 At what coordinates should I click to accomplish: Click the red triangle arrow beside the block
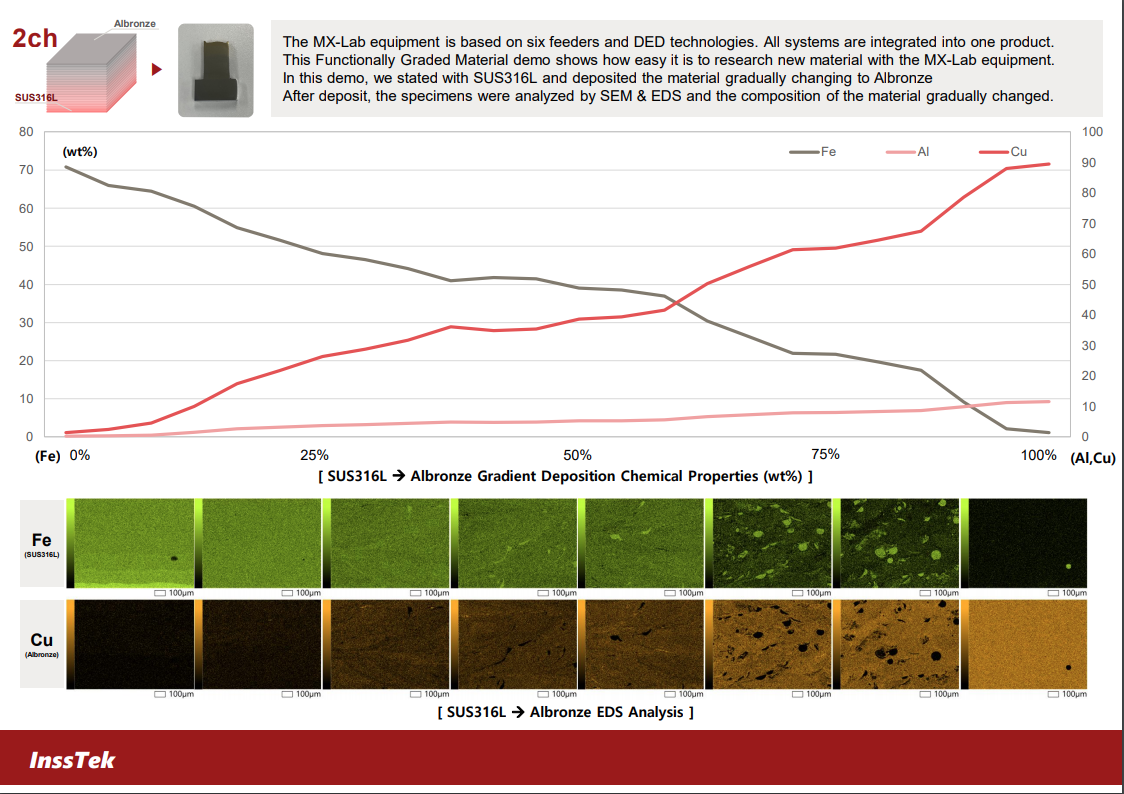click(x=156, y=70)
